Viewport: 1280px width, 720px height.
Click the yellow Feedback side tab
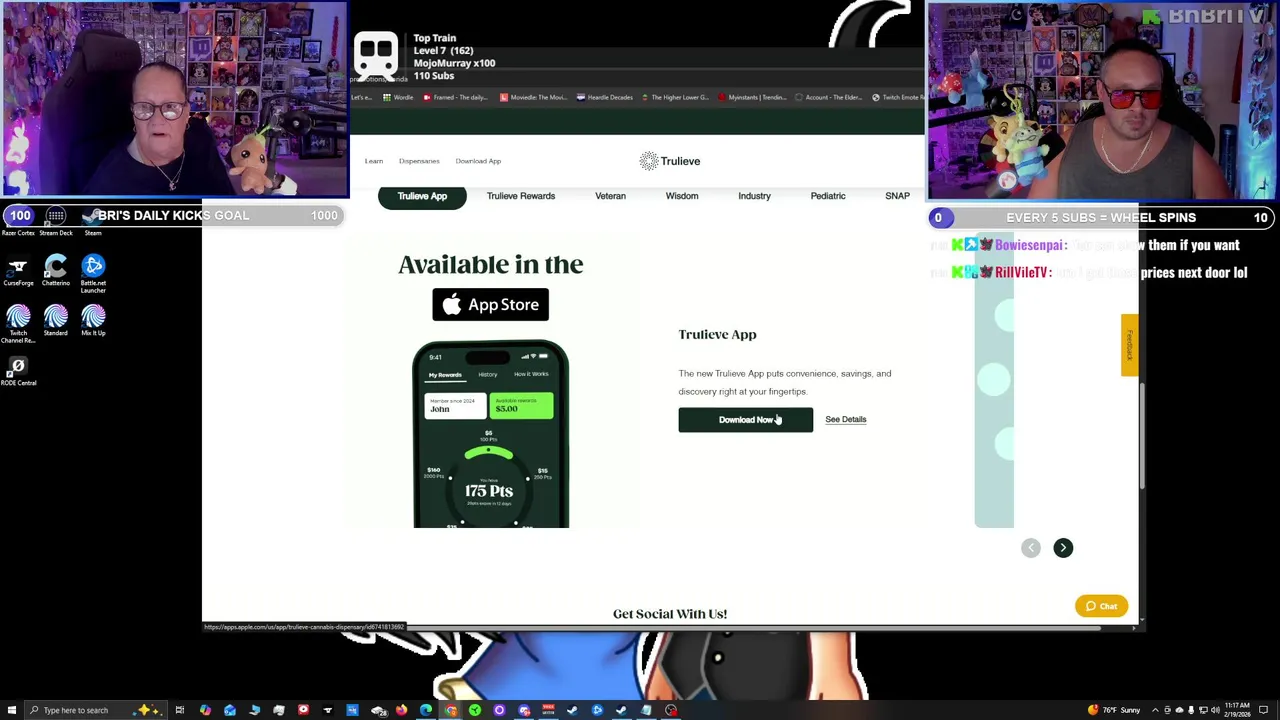pos(1129,345)
